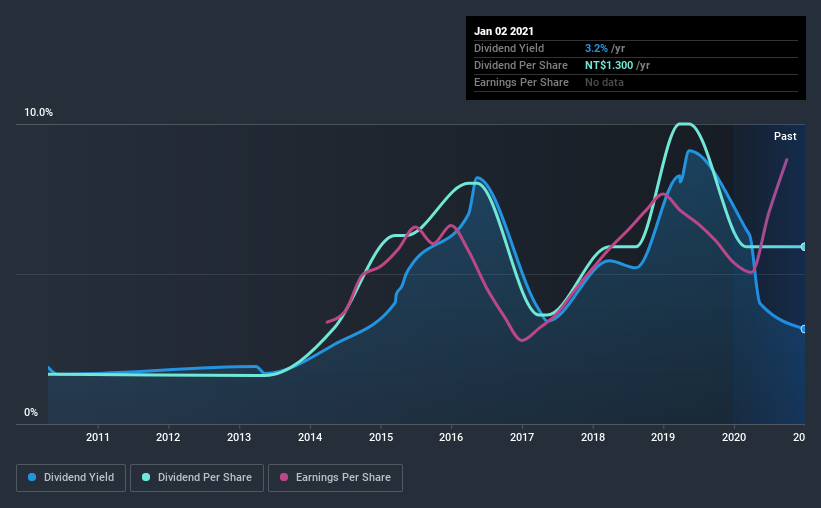Image resolution: width=821 pixels, height=508 pixels.
Task: Toggle the Earnings Per Share legend button
Action: point(335,478)
